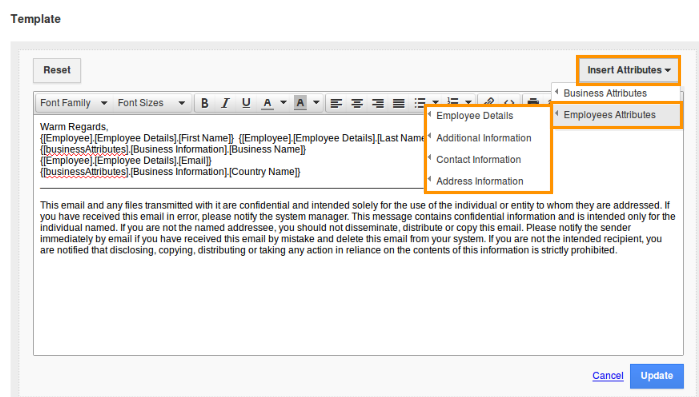The width and height of the screenshot is (699, 397).
Task: Insert a bullet list
Action: 419,102
